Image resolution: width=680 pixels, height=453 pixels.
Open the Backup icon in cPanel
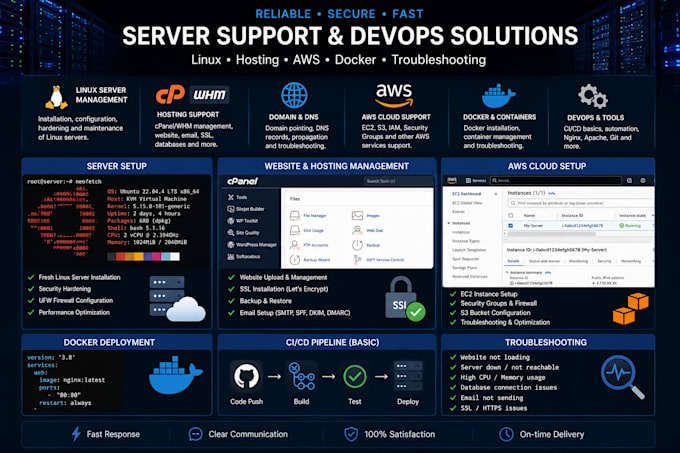click(357, 245)
